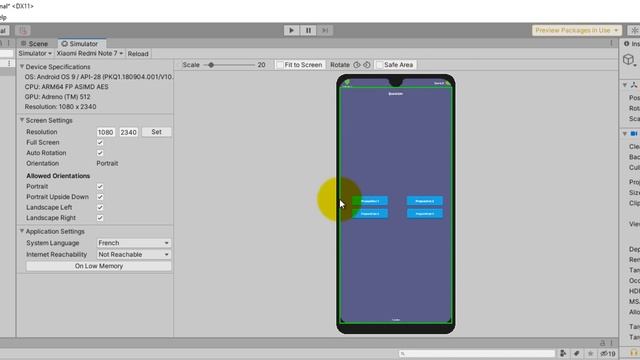Click top-left blue button in simulated phone
This screenshot has width=640, height=360.
[369, 201]
